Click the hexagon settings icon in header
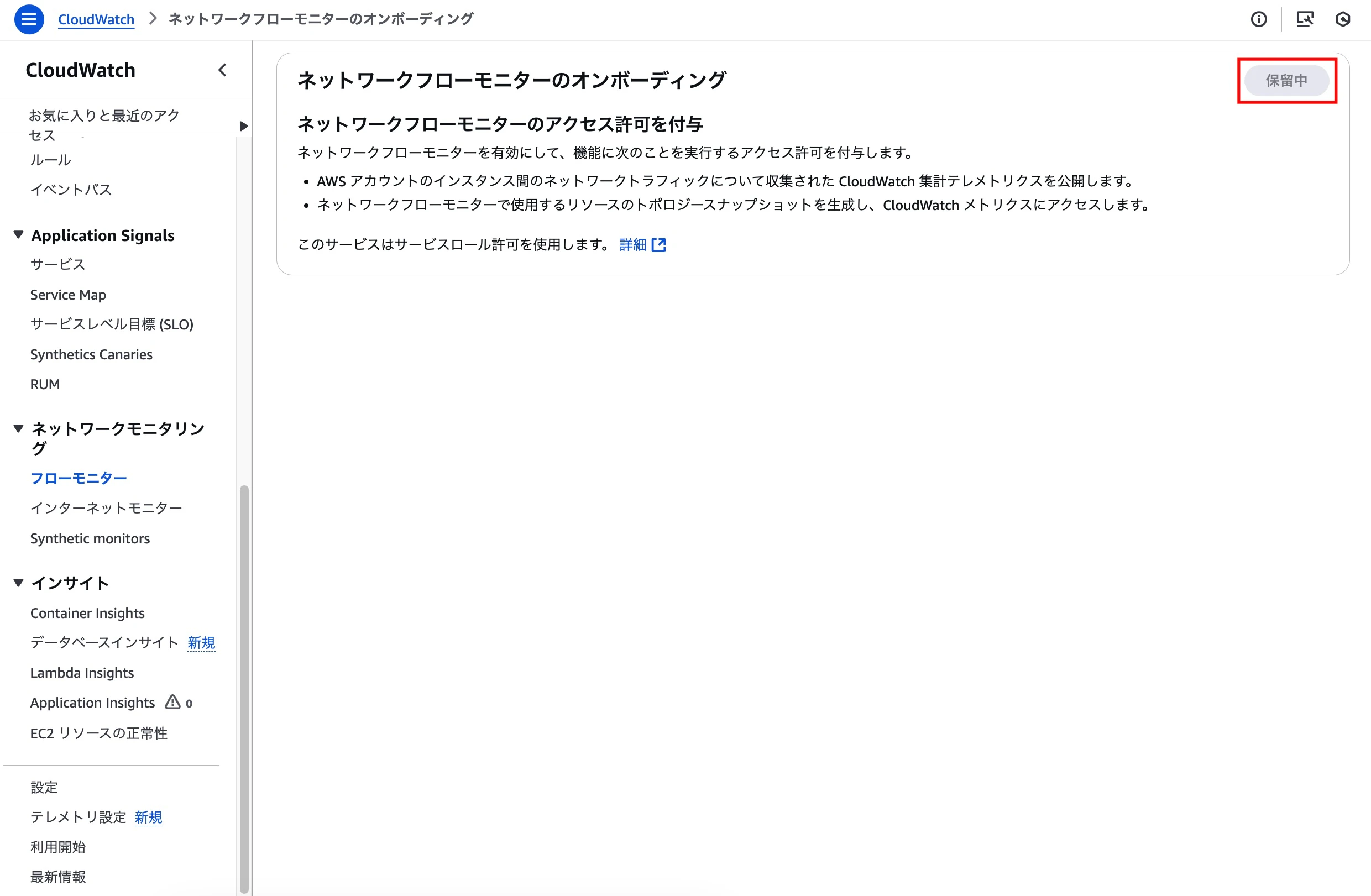 1343,19
